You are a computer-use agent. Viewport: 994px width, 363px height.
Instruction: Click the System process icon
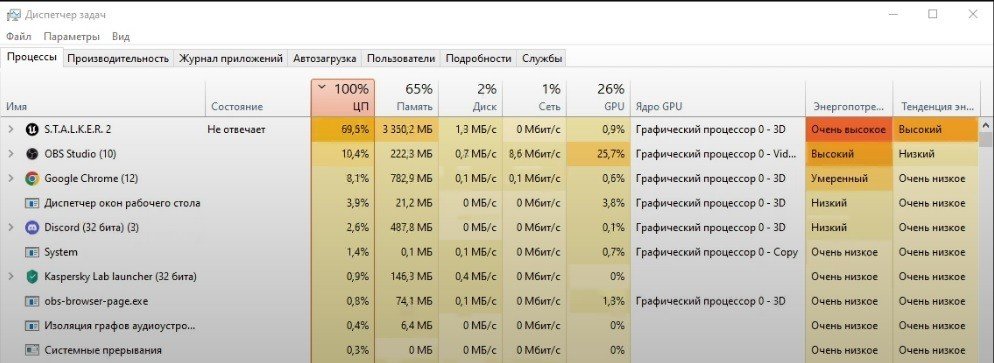click(32, 252)
